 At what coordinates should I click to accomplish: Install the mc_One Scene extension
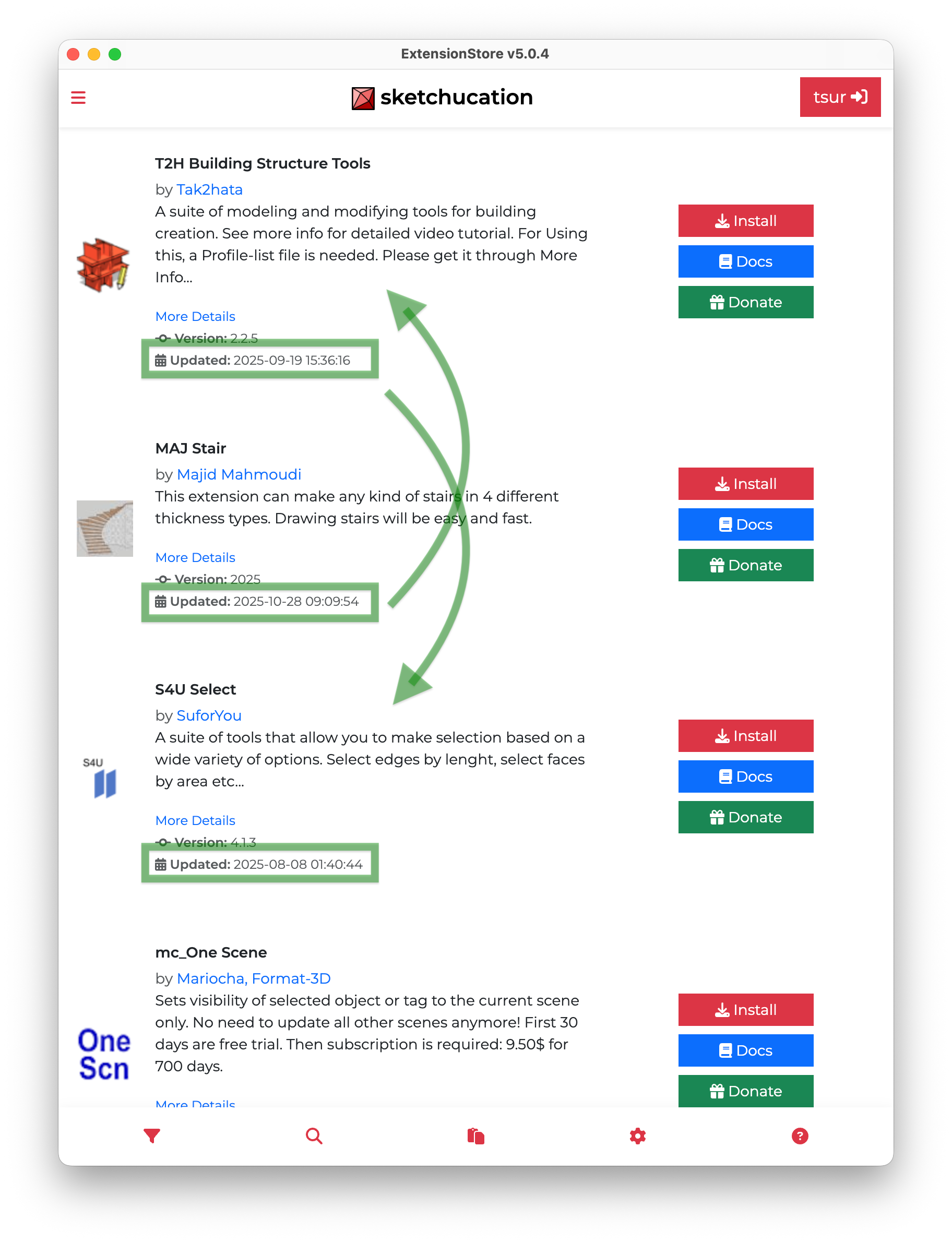745,1009
